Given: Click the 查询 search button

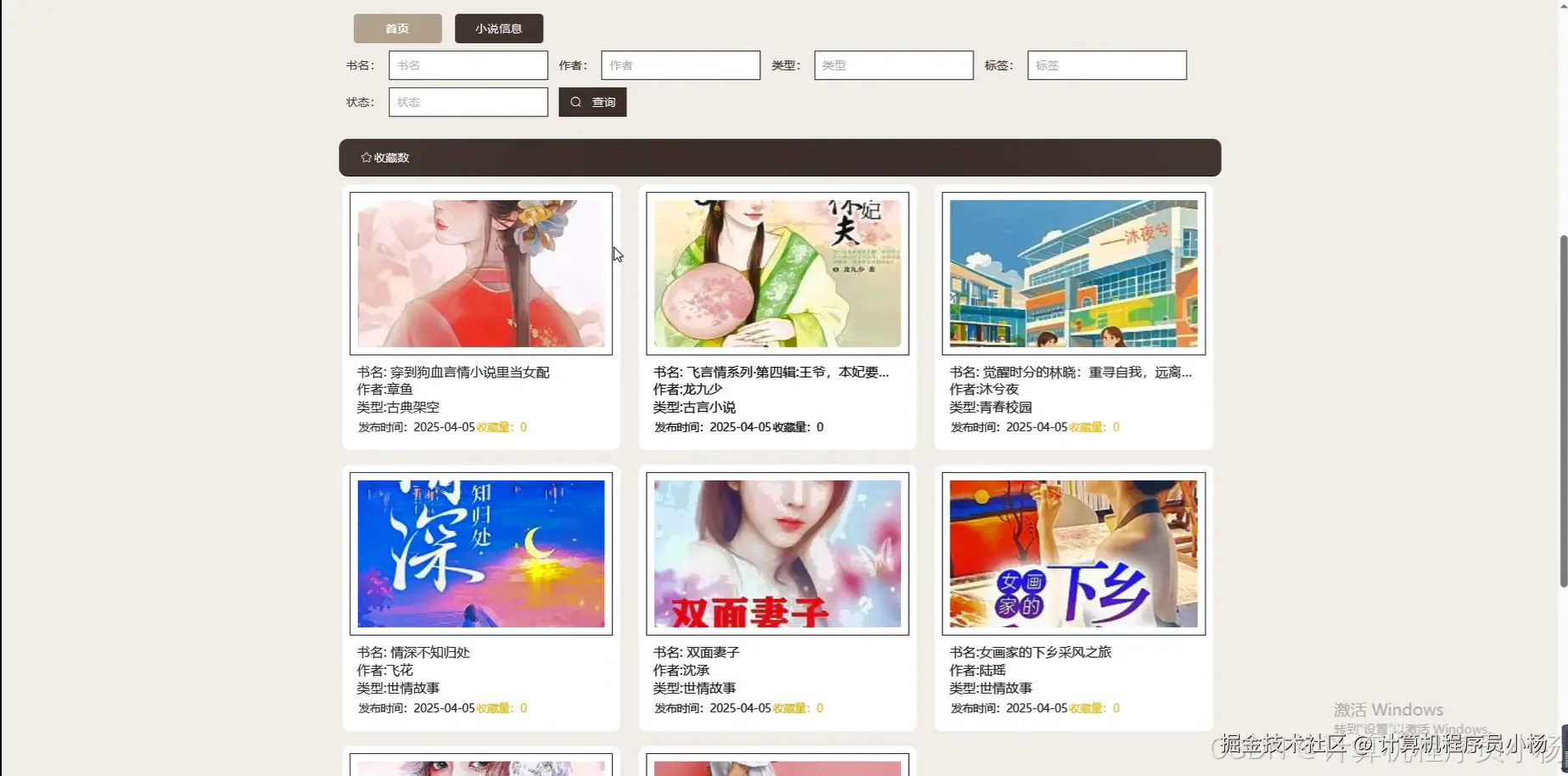Looking at the screenshot, I should [x=592, y=102].
